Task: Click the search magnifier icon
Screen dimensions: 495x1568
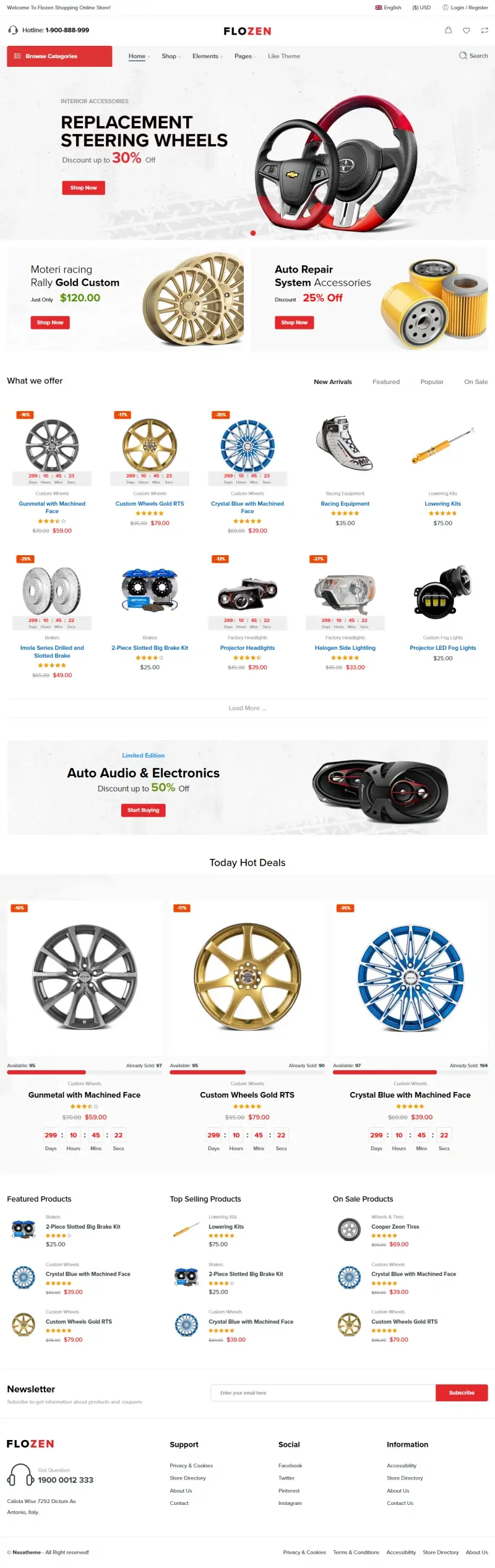Action: click(463, 56)
